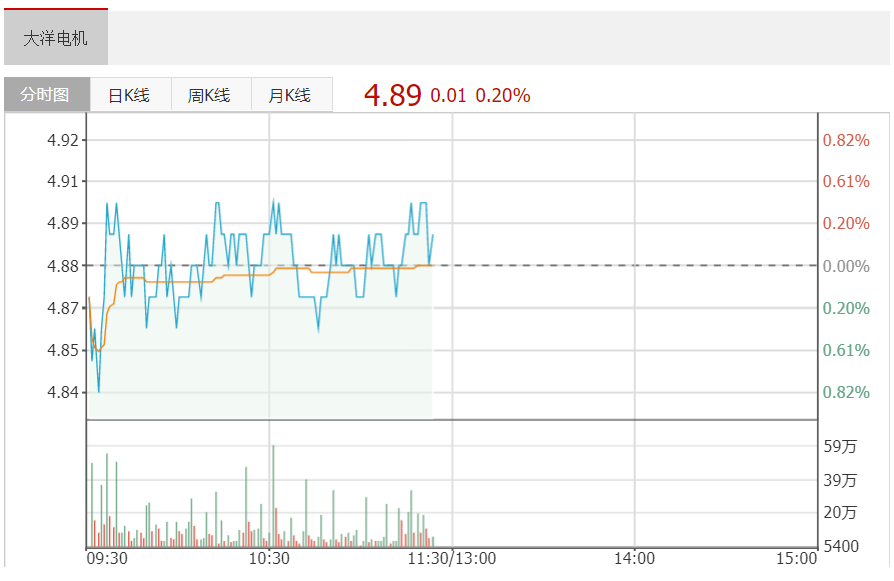
Task: Click the 4.84 price axis label
Action: (x=63, y=392)
